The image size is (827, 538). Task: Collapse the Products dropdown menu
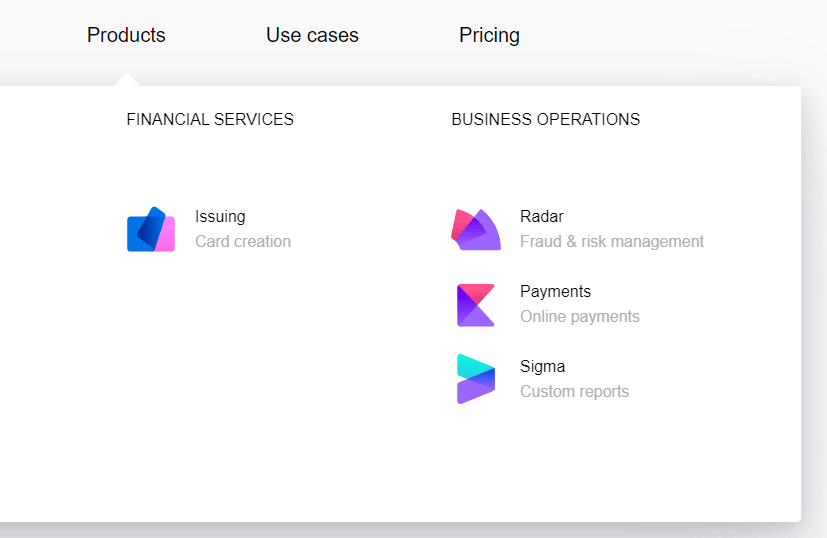(x=126, y=35)
